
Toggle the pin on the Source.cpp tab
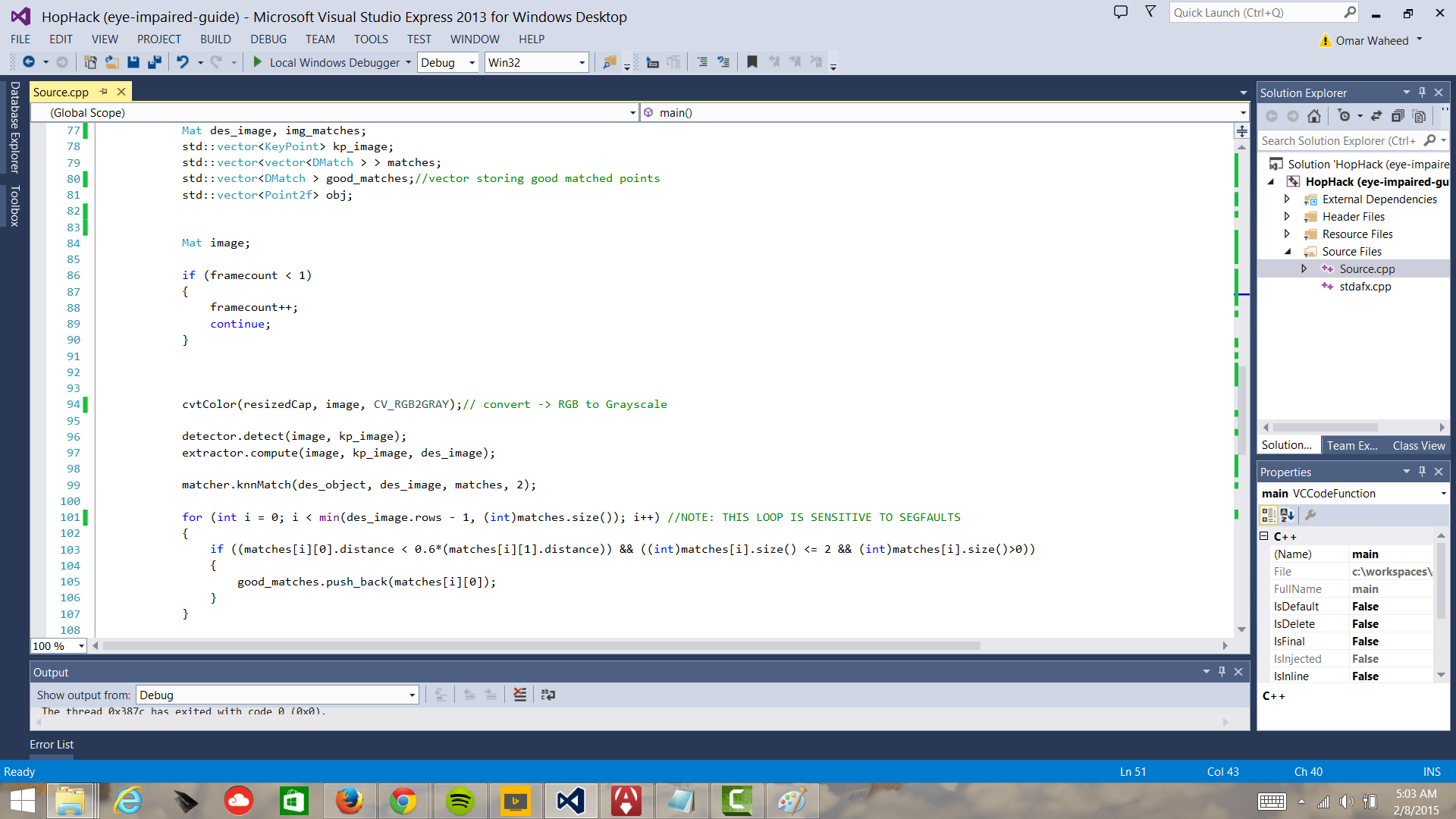point(104,92)
